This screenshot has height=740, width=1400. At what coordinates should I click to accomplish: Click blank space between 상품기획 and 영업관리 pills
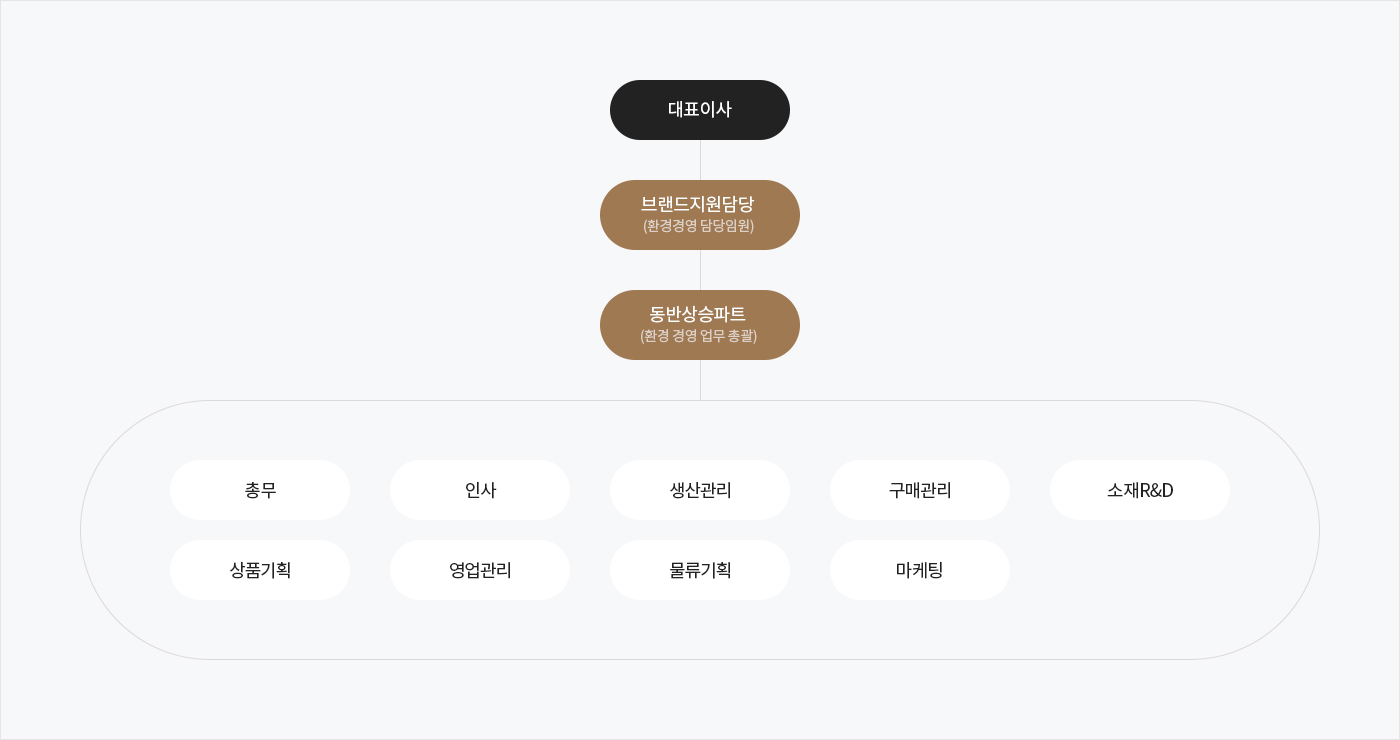[x=370, y=570]
